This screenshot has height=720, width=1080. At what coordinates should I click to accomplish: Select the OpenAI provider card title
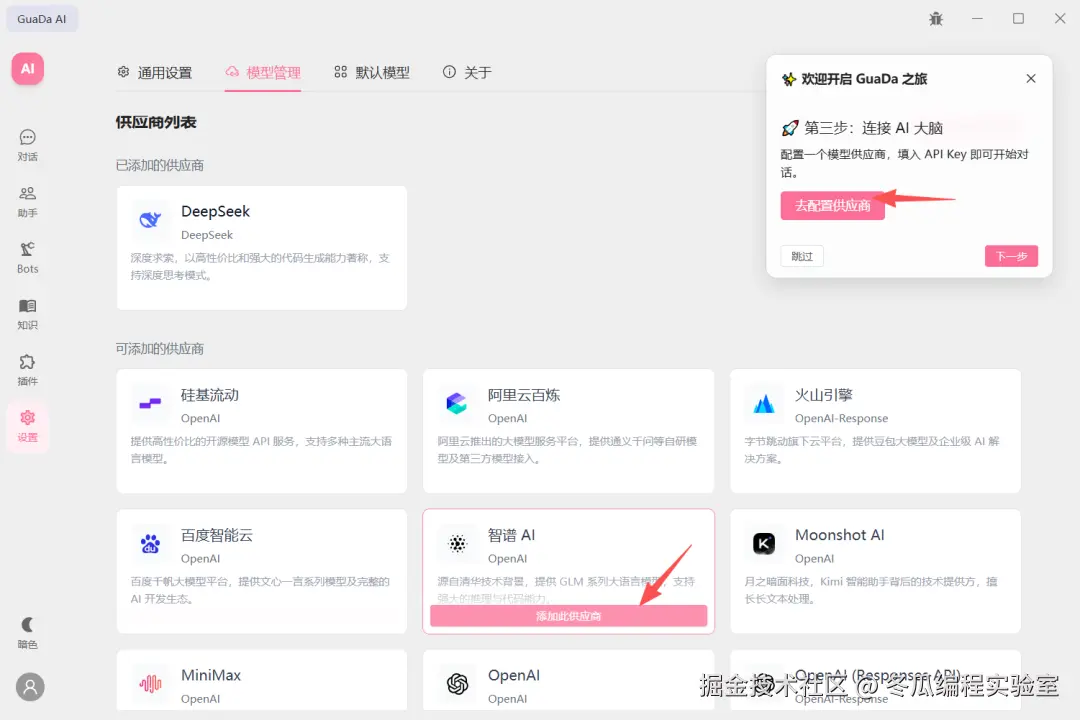tap(514, 675)
